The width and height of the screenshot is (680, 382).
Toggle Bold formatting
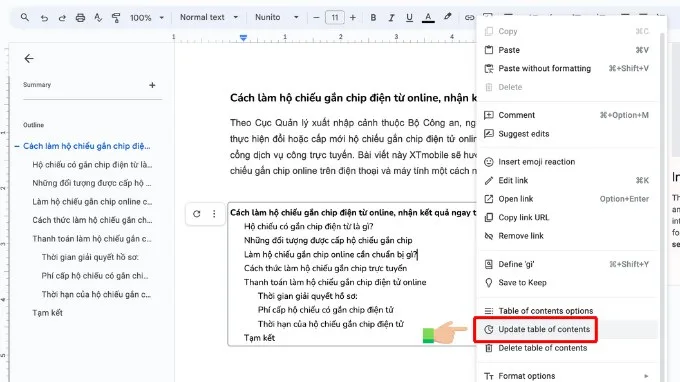(373, 17)
